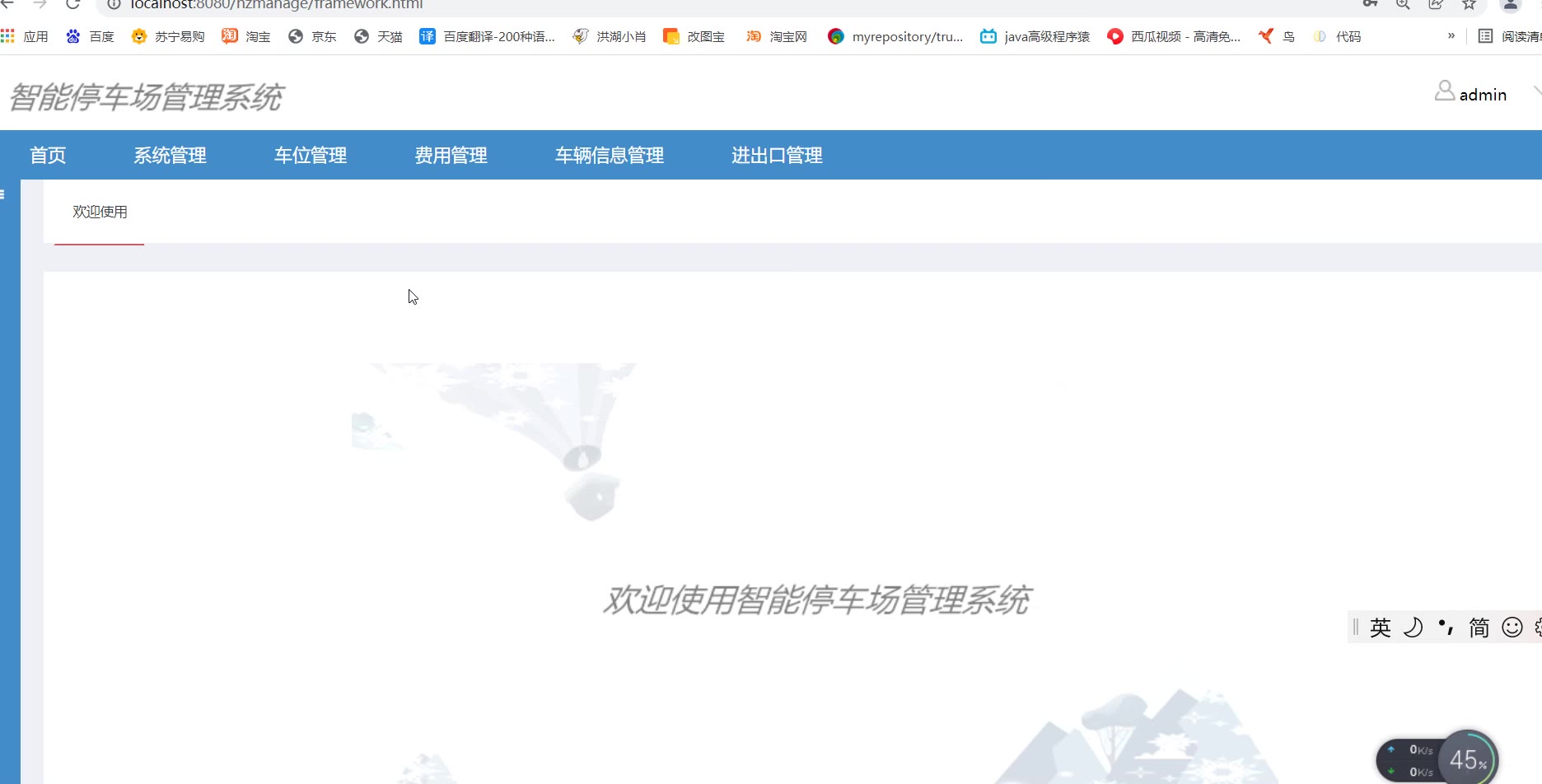The height and width of the screenshot is (784, 1542).
Task: Toggle the IME punctuation icon
Action: click(x=1446, y=628)
